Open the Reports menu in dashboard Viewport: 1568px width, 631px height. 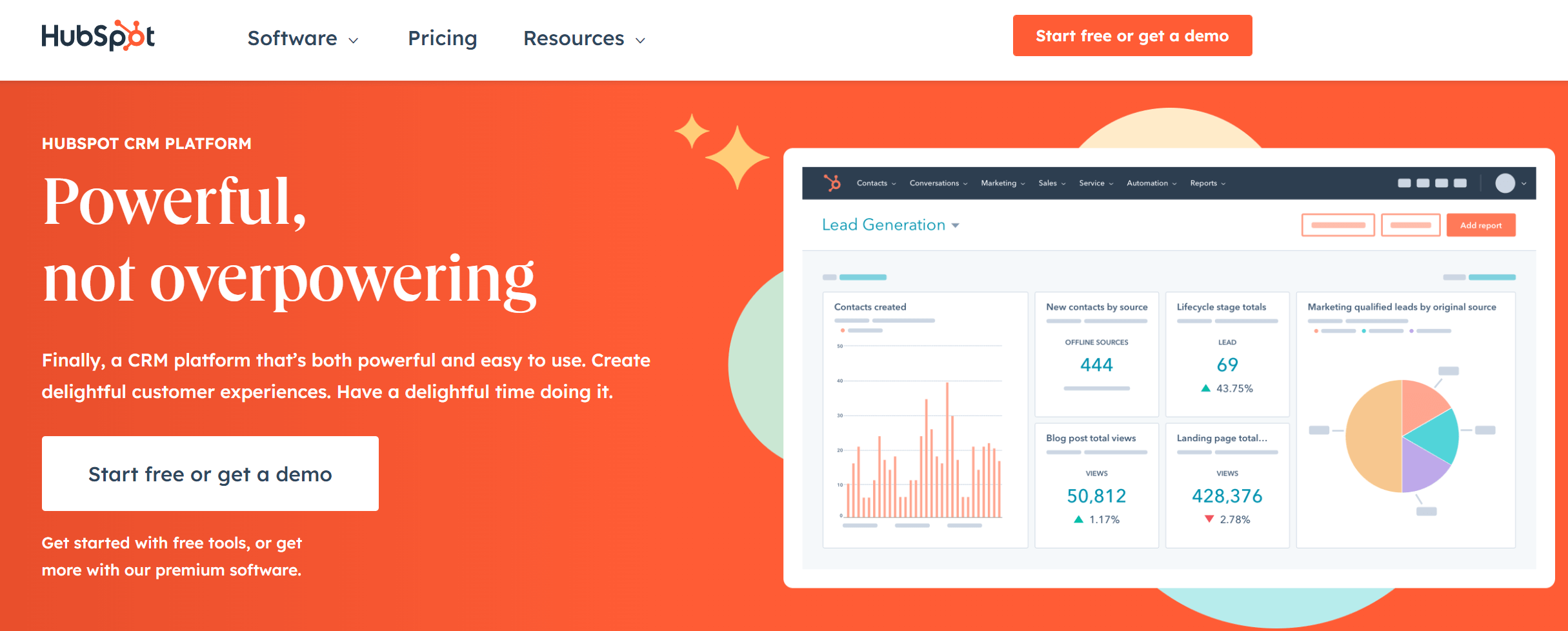[1207, 183]
